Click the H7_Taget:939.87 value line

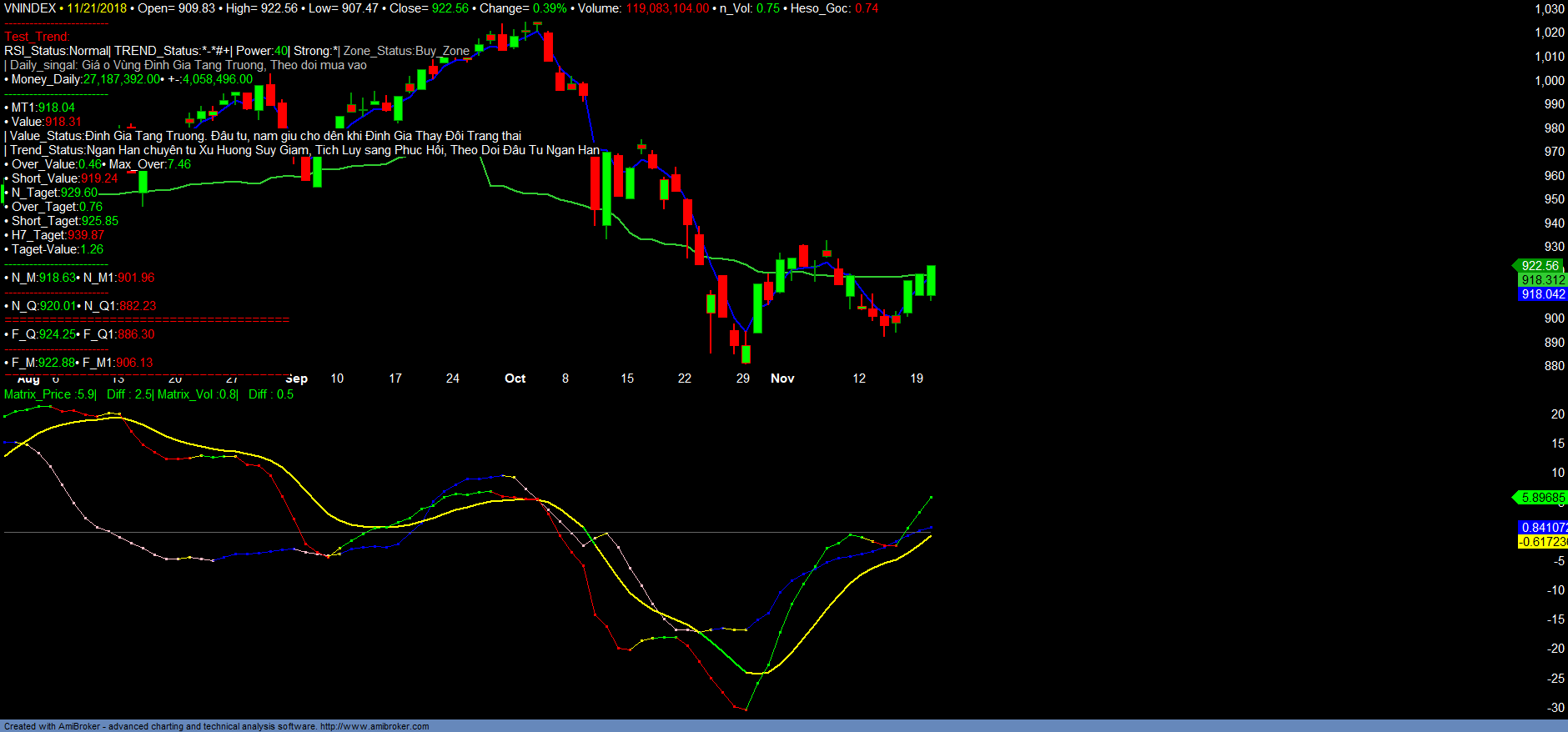[58, 235]
